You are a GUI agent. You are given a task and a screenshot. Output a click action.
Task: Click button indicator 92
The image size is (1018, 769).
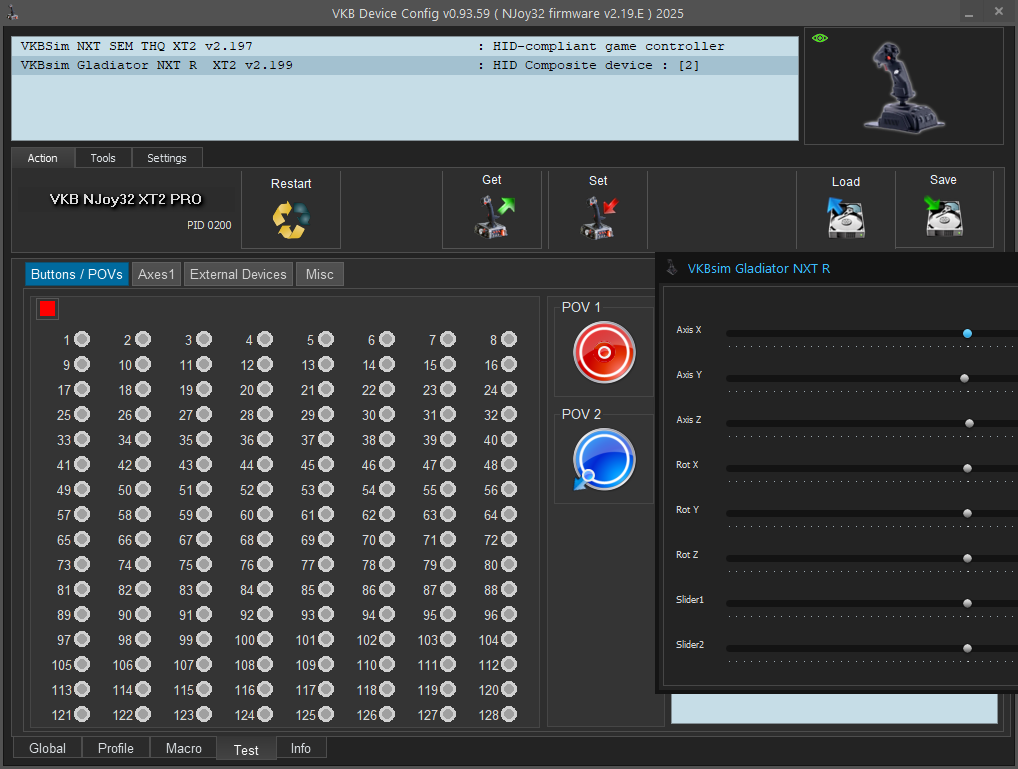[265, 614]
